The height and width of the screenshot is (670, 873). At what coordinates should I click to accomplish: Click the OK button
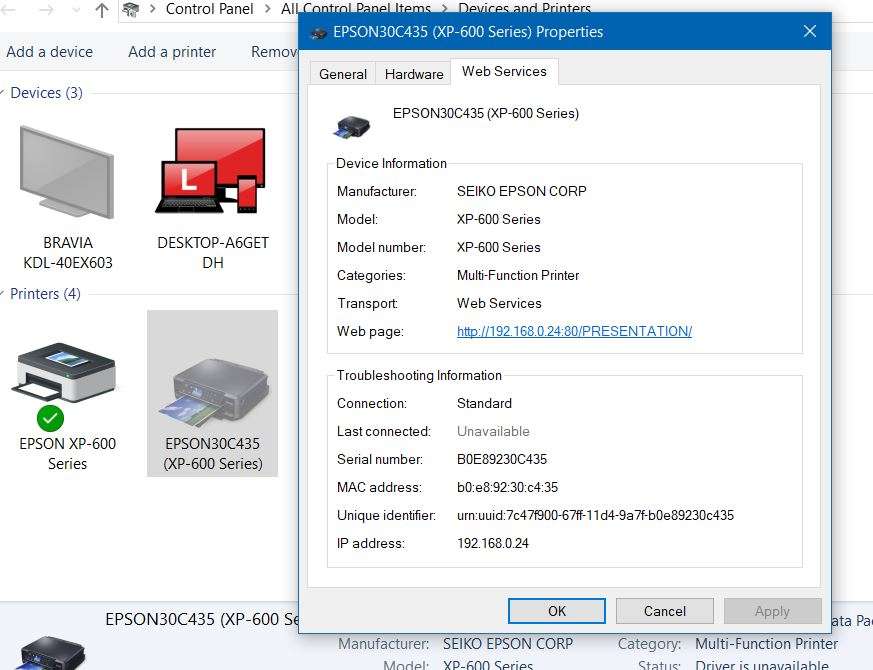(557, 611)
